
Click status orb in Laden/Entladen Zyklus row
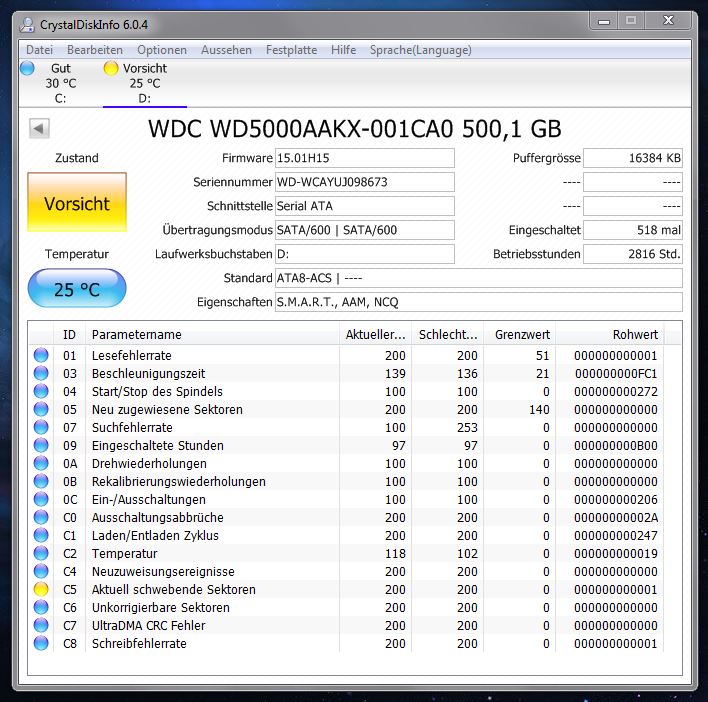pos(41,535)
